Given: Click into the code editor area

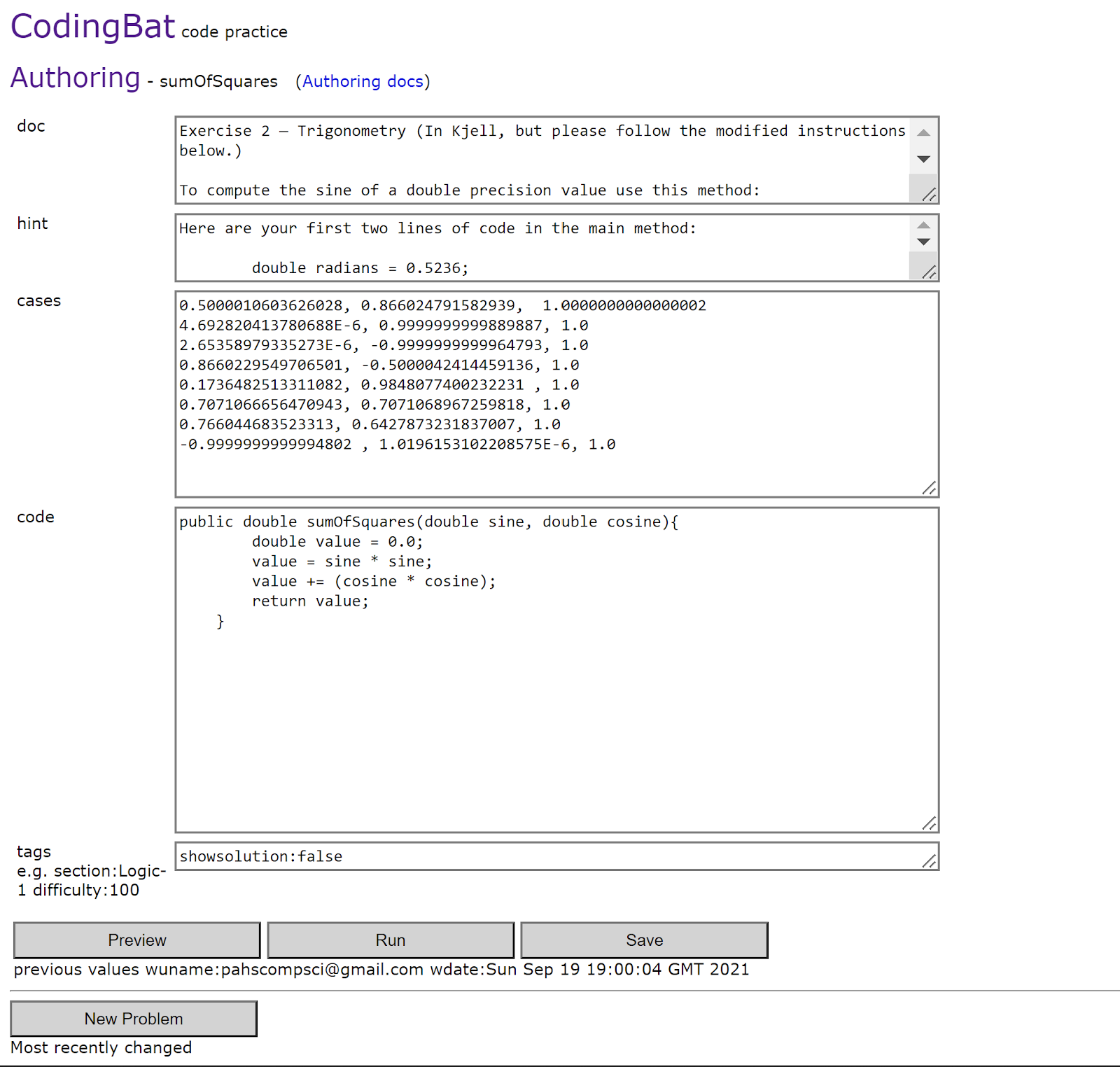Looking at the screenshot, I should pos(556,670).
